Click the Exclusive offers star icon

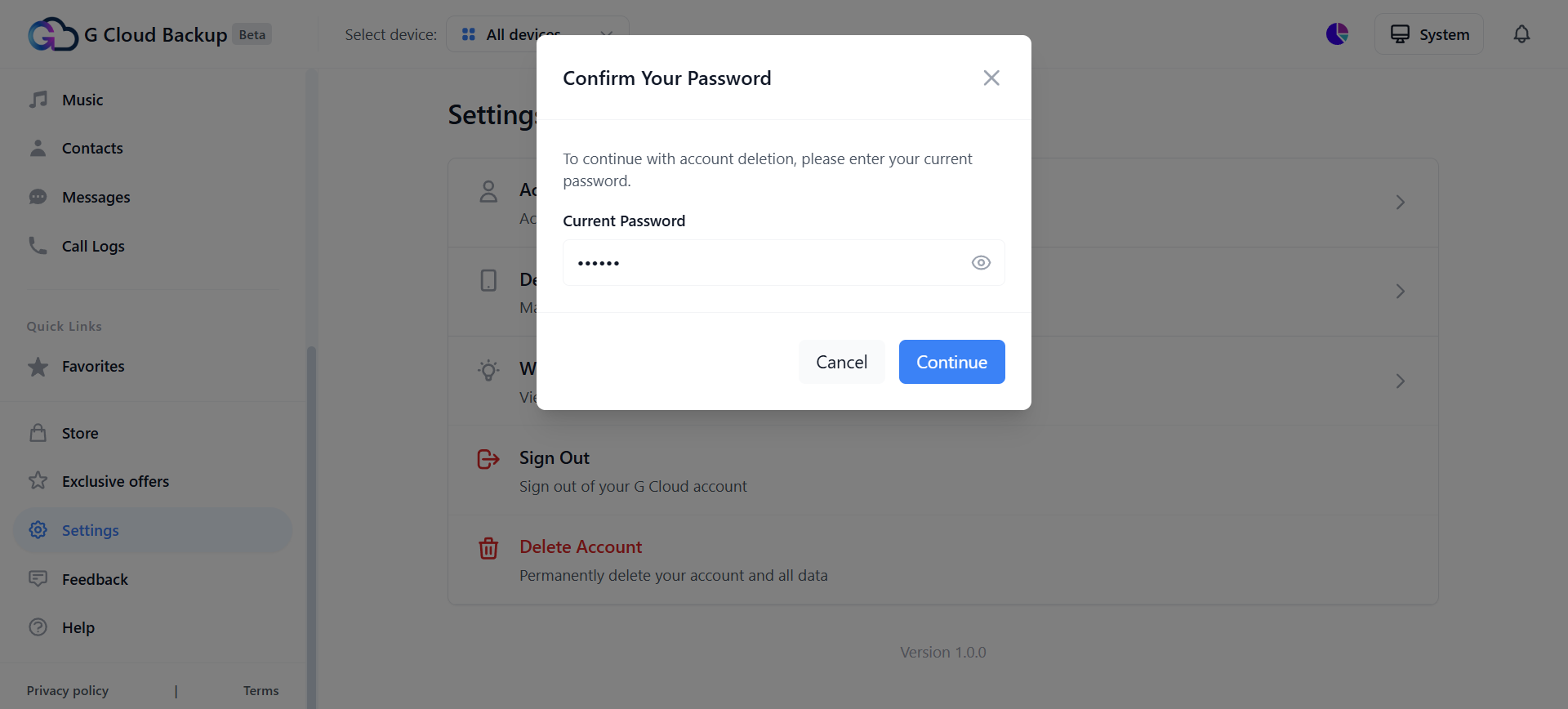(38, 481)
